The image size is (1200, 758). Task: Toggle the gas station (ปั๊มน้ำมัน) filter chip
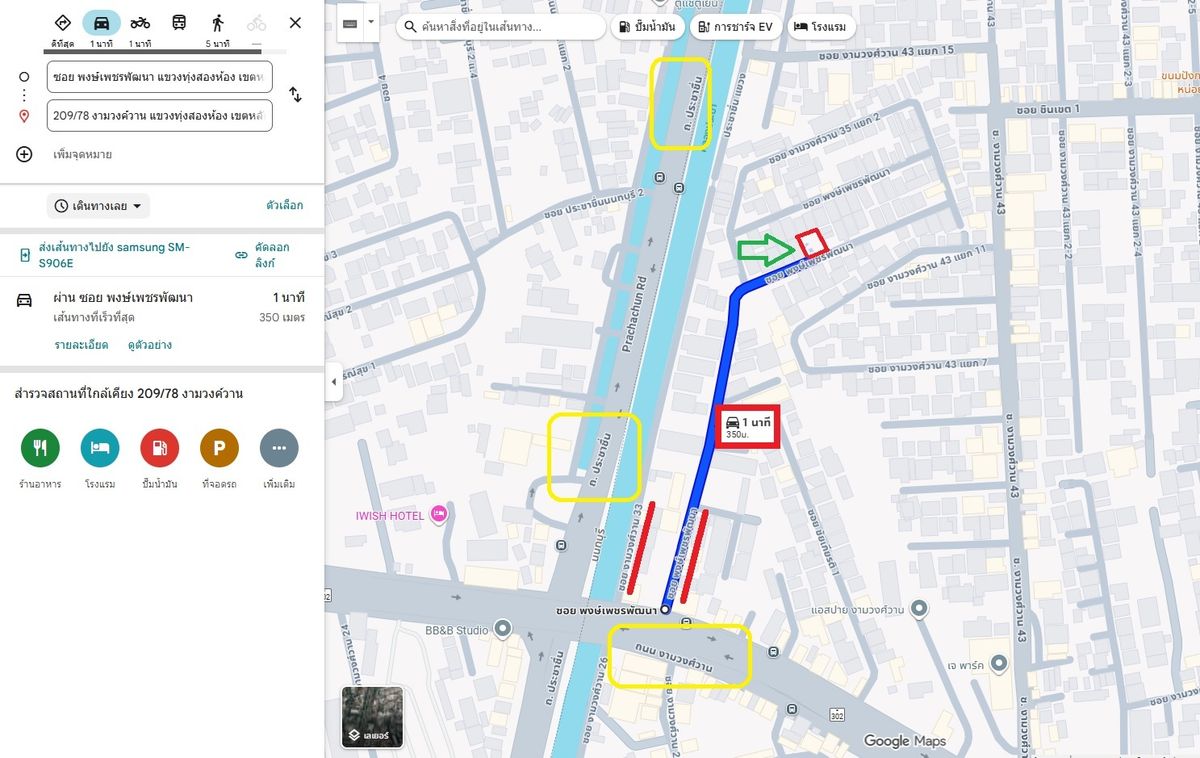click(x=646, y=27)
